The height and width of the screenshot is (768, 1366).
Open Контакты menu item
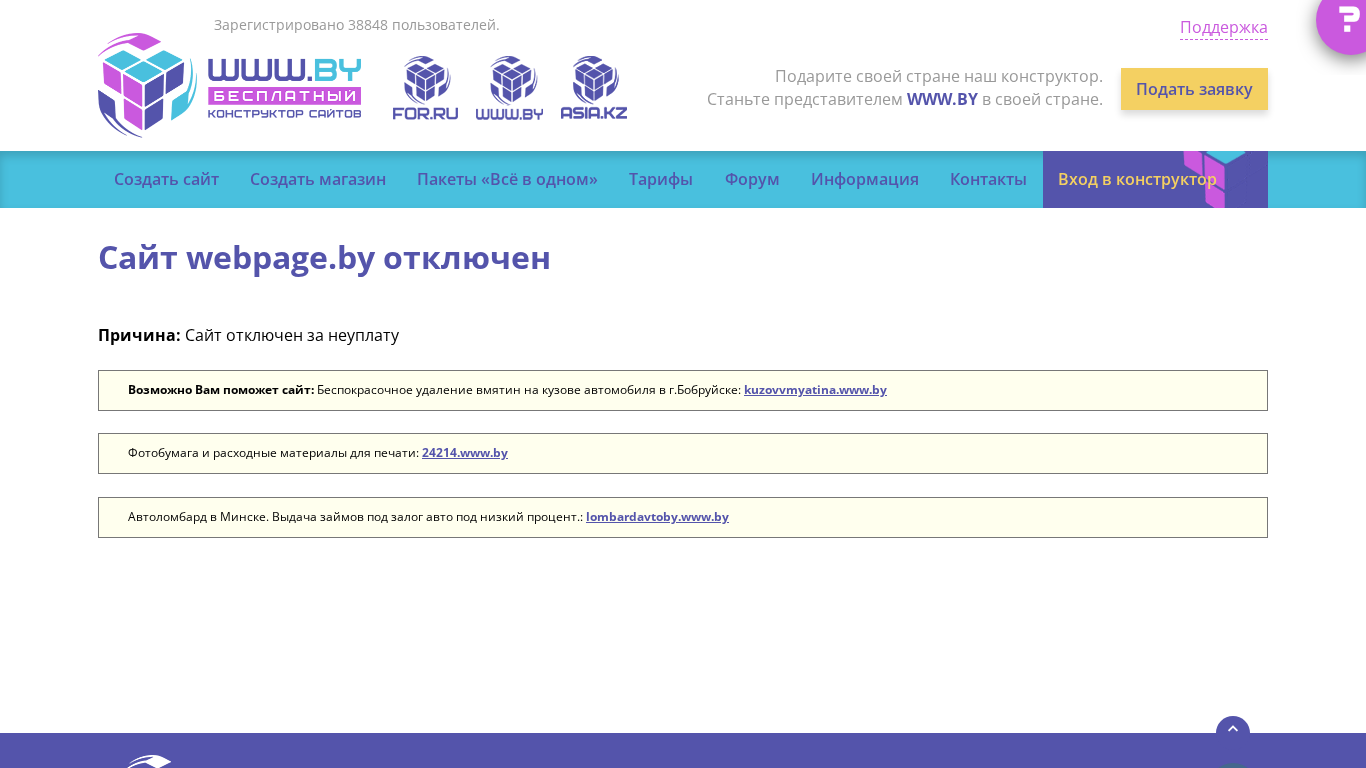988,179
